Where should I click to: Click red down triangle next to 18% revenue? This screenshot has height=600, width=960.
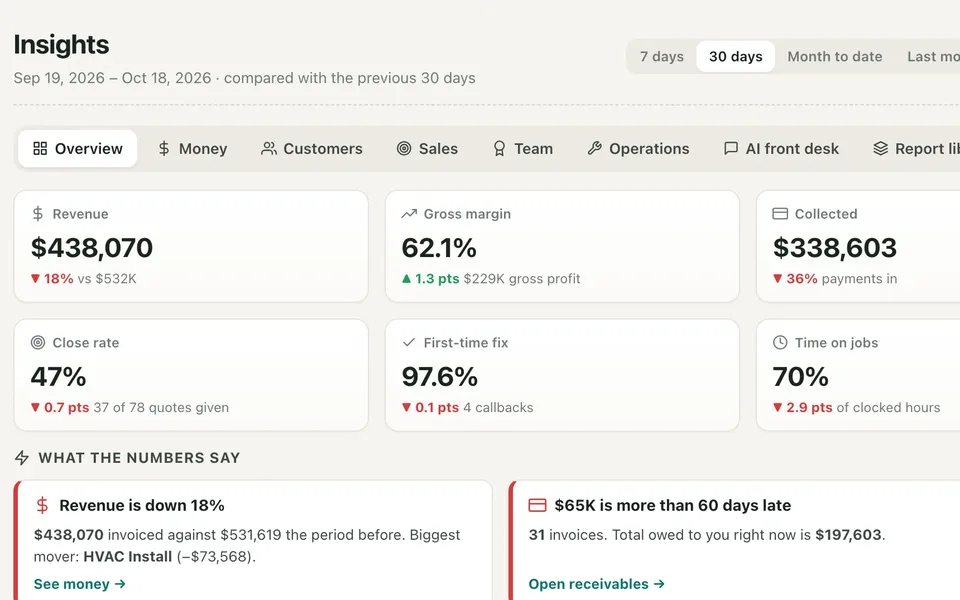coord(36,279)
